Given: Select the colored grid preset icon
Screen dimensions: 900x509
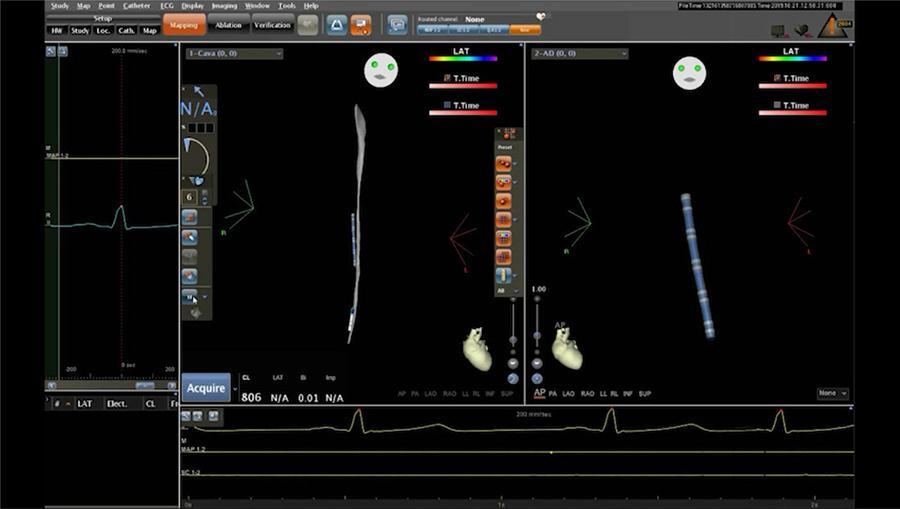Looking at the screenshot, I should click(x=503, y=238).
